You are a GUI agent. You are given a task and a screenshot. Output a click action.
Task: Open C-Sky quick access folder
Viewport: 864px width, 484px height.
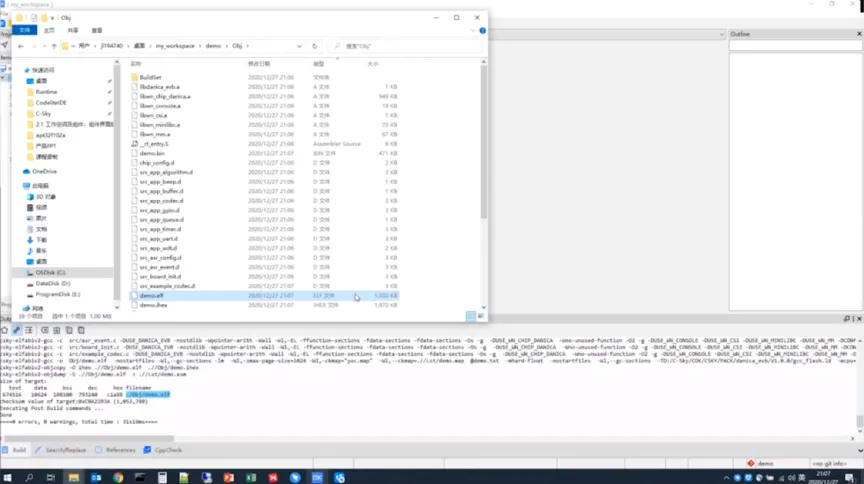[x=43, y=114]
